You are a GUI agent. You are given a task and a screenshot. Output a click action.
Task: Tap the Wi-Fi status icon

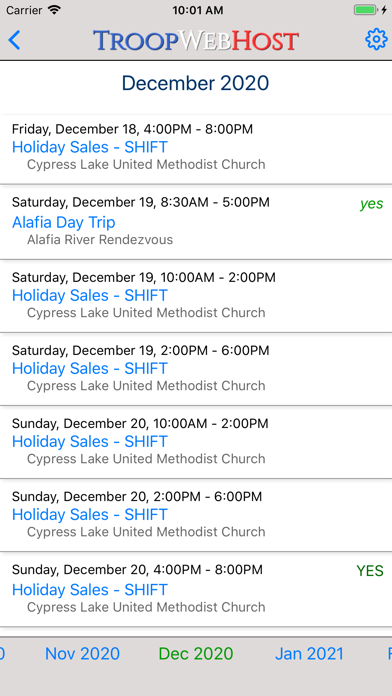click(55, 10)
